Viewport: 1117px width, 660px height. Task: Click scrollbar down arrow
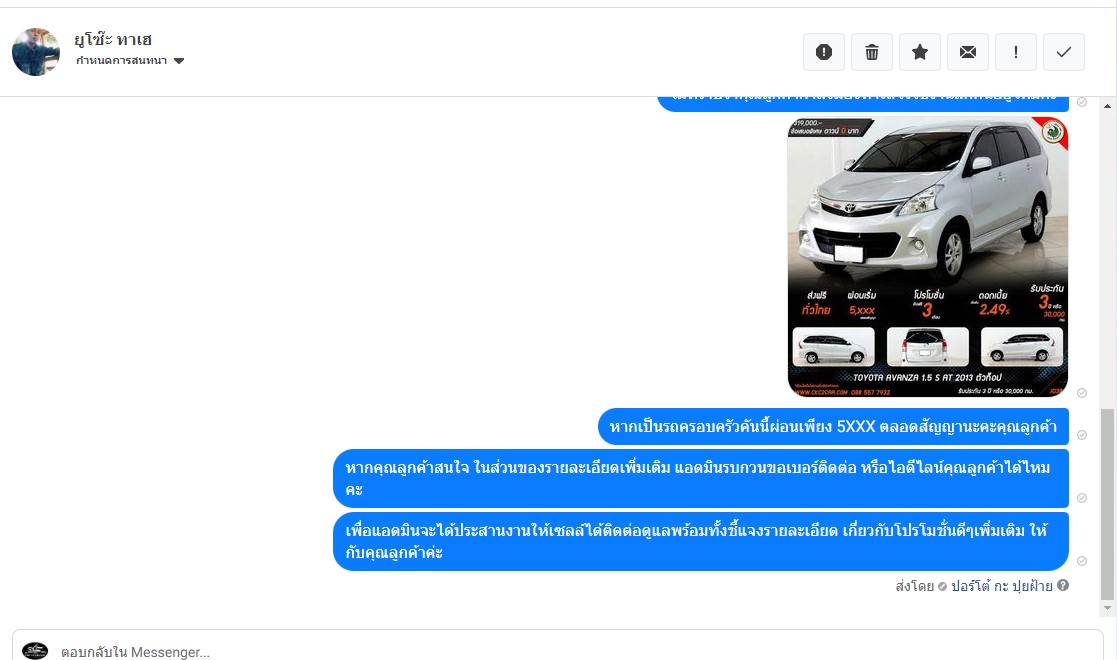pyautogui.click(x=1107, y=608)
